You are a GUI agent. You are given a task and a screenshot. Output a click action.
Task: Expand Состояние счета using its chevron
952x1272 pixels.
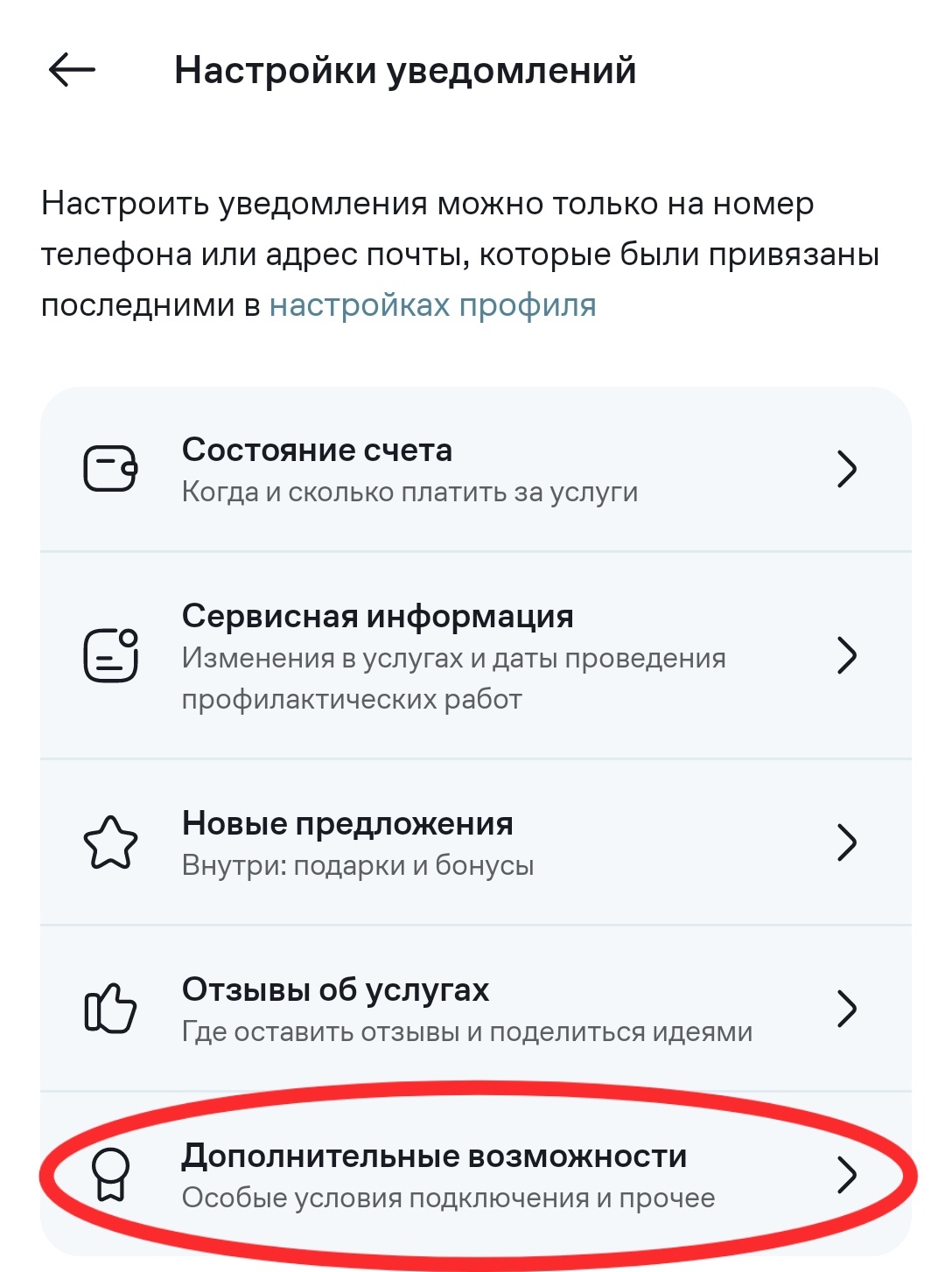tap(846, 469)
